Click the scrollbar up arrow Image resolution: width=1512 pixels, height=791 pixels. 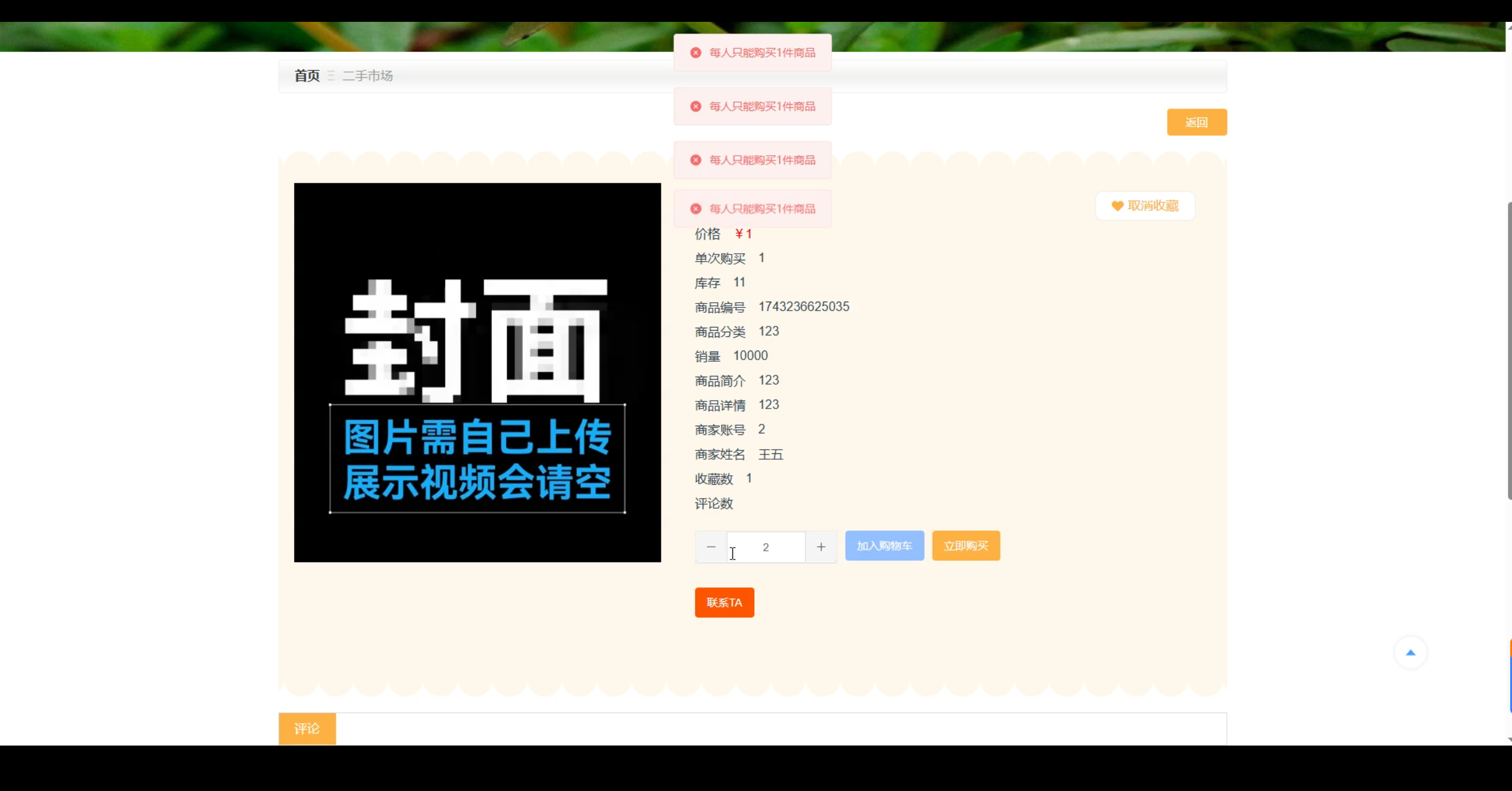point(1510,27)
